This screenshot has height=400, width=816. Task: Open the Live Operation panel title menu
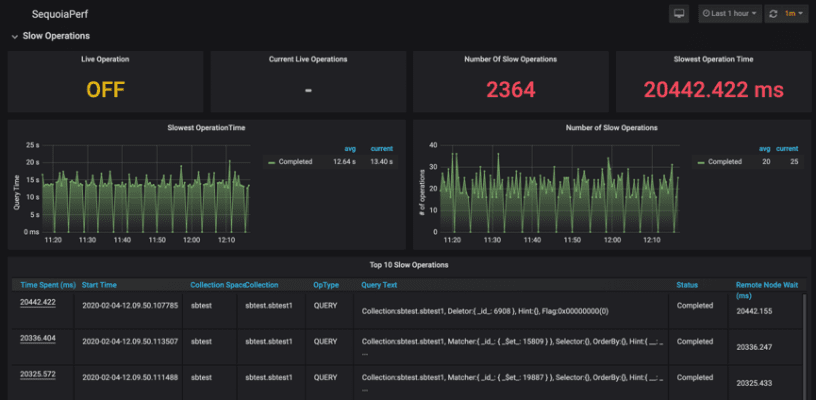[105, 59]
